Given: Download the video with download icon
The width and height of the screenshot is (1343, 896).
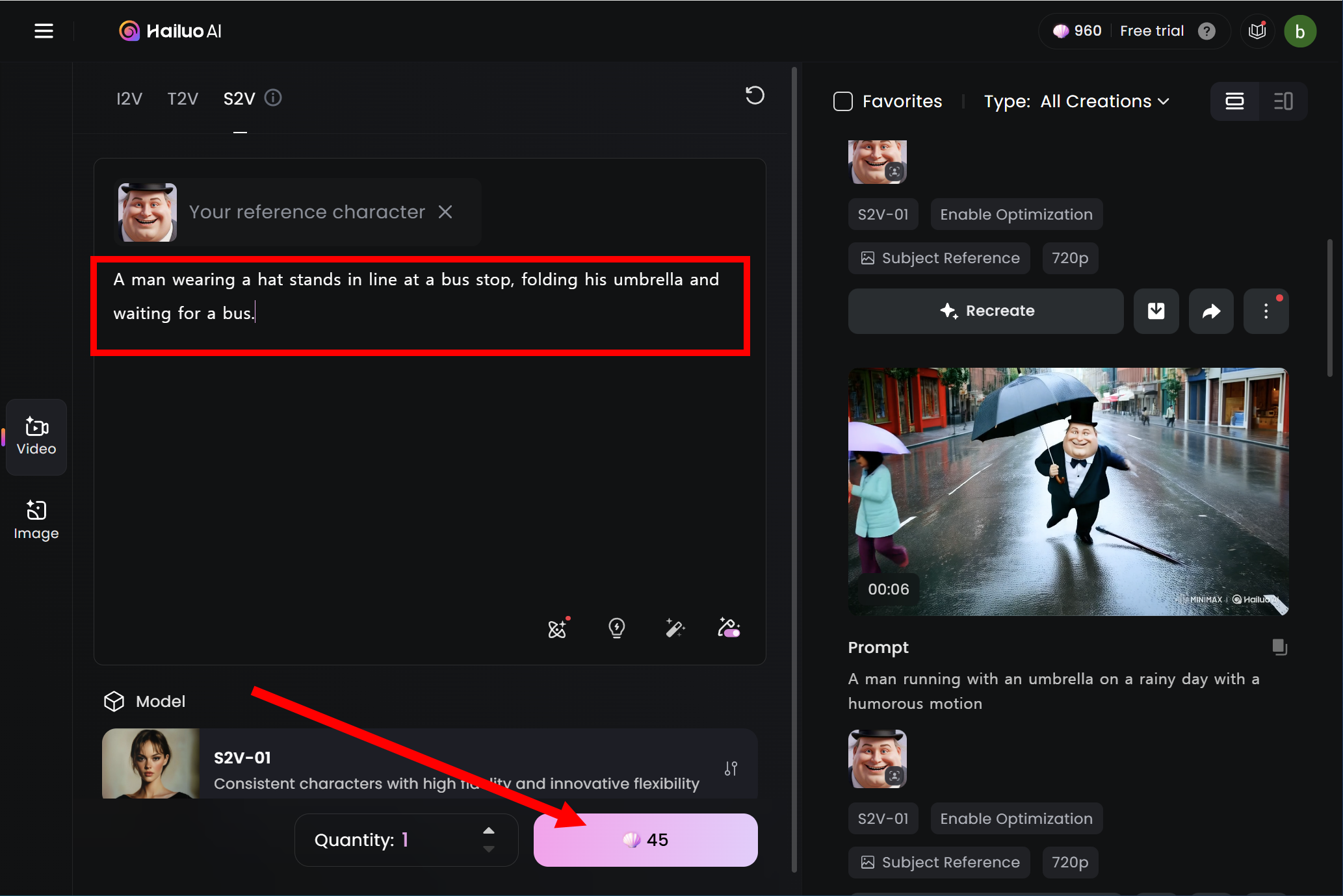Looking at the screenshot, I should coord(1156,311).
